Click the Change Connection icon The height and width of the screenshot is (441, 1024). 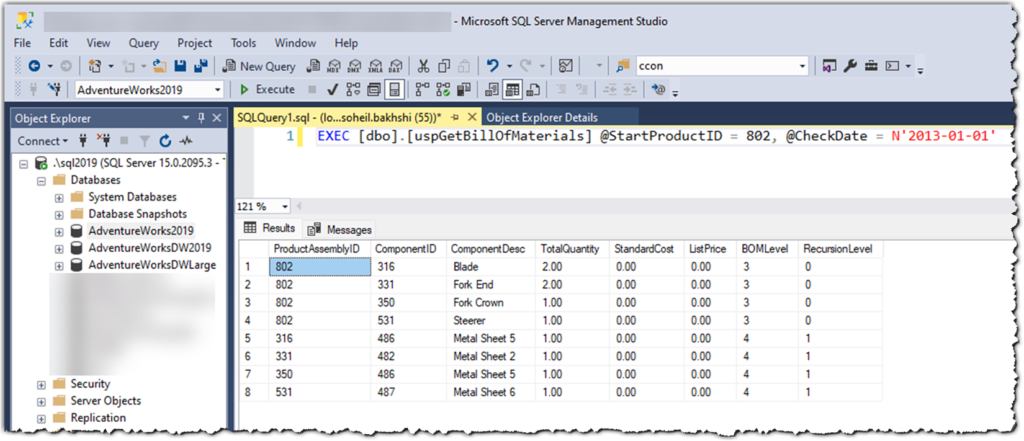tap(55, 89)
